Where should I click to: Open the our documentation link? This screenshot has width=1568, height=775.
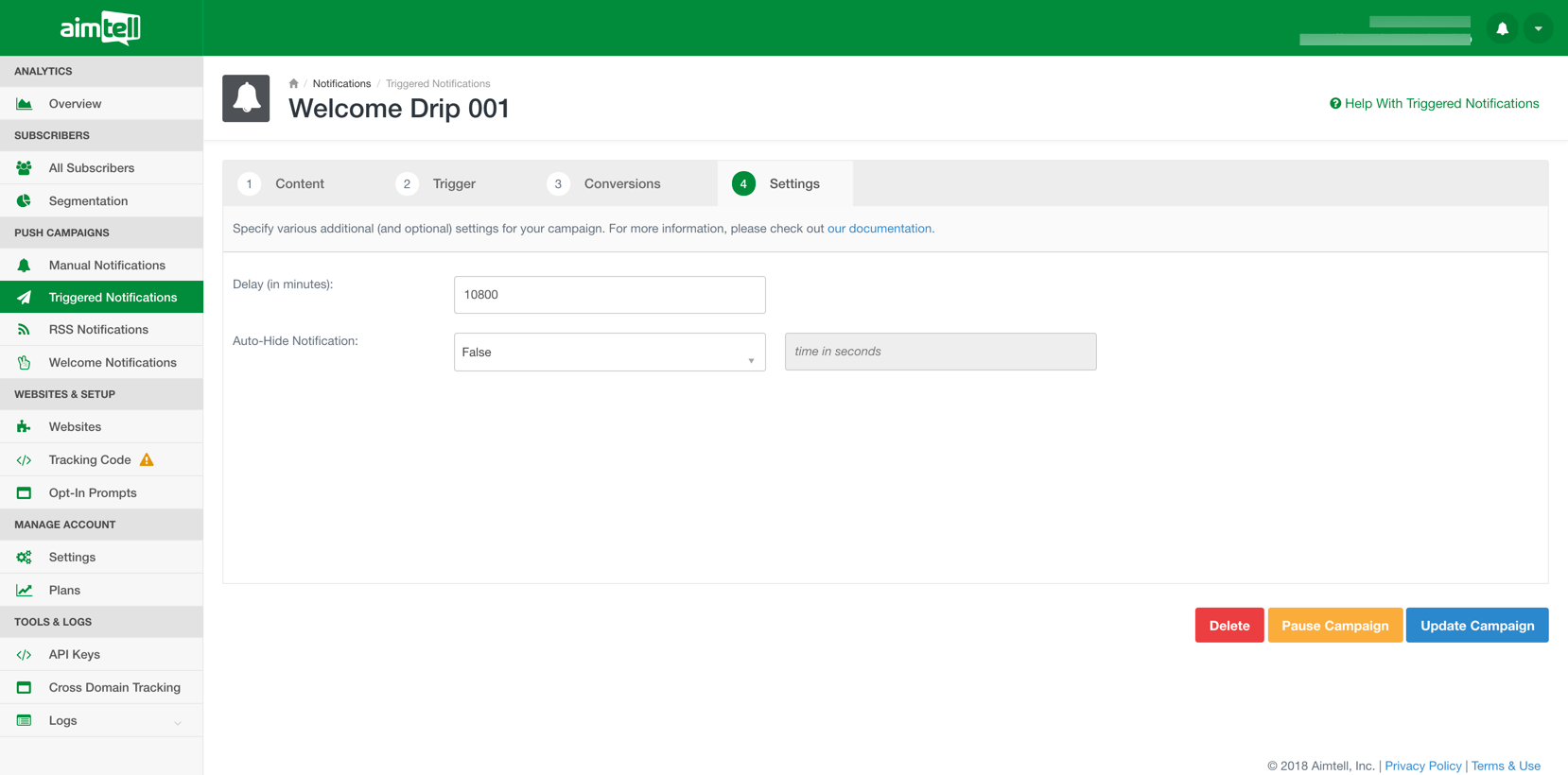point(880,228)
